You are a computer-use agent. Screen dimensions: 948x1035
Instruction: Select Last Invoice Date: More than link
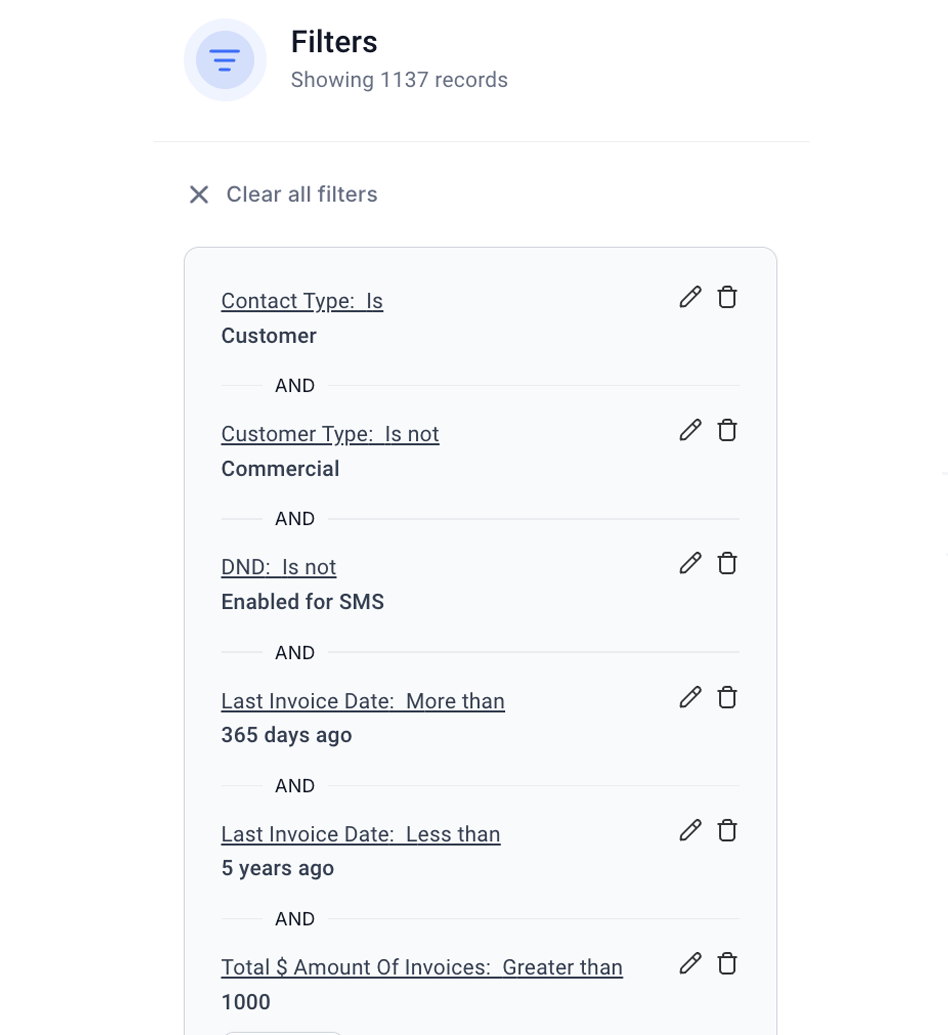363,701
